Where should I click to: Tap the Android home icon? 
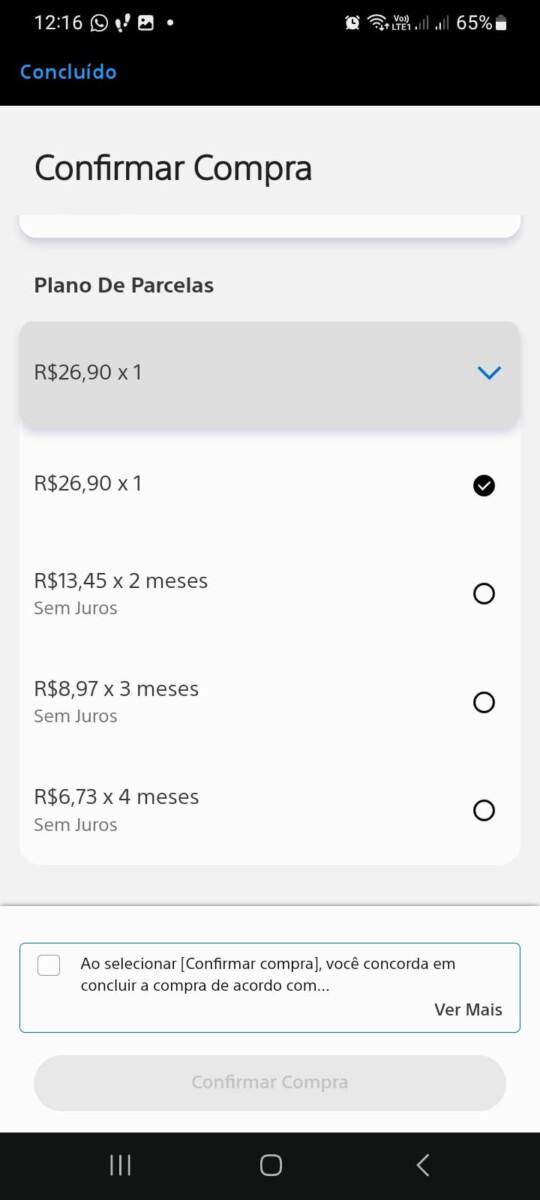coord(270,1165)
